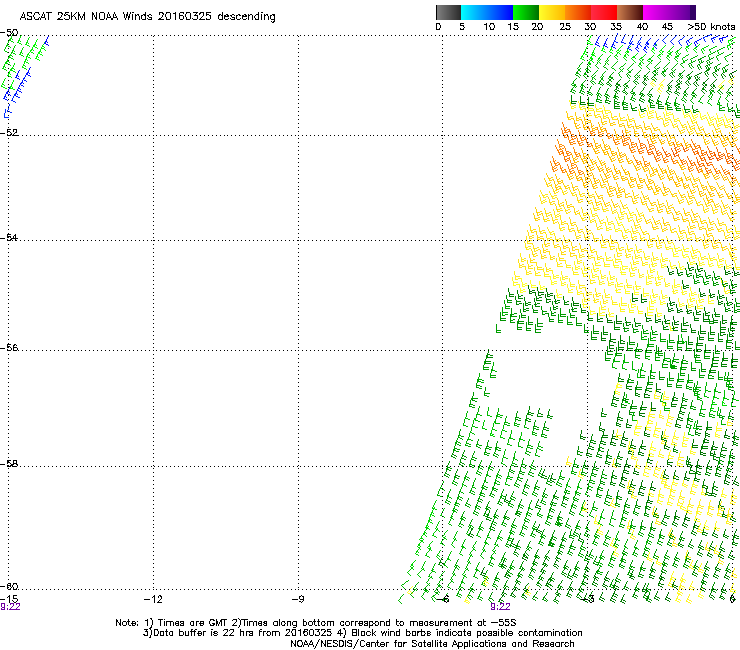
Task: Click the purple "9:22" time under longitude -15
Action: (10, 607)
